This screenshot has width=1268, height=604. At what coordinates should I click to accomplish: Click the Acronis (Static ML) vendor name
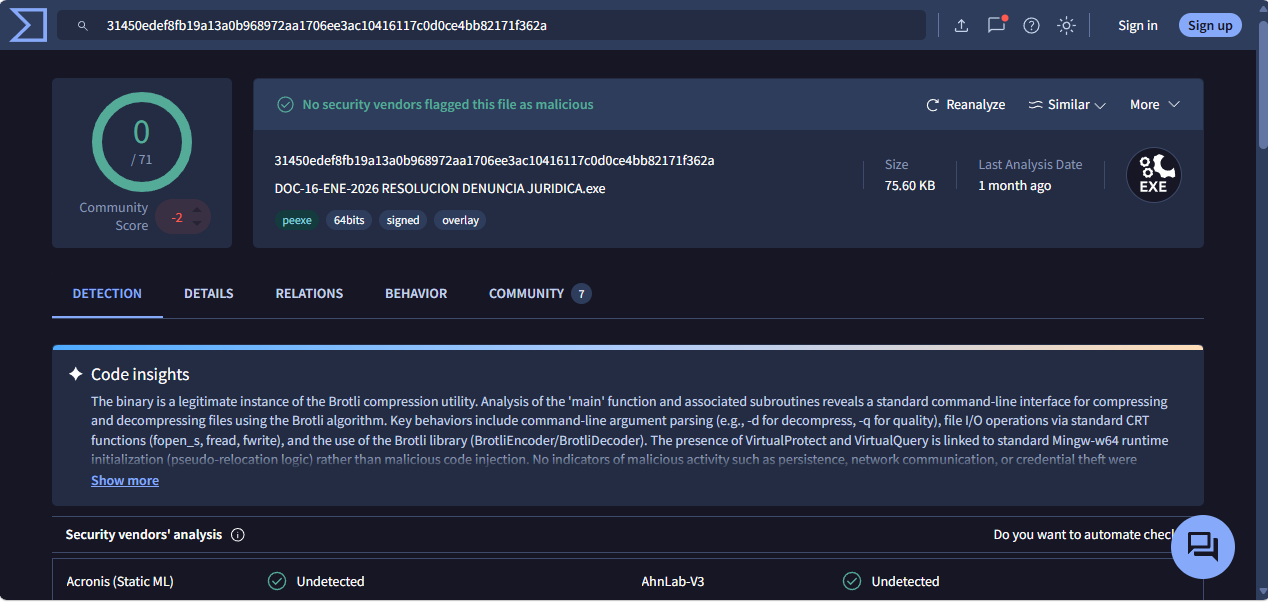pyautogui.click(x=120, y=581)
